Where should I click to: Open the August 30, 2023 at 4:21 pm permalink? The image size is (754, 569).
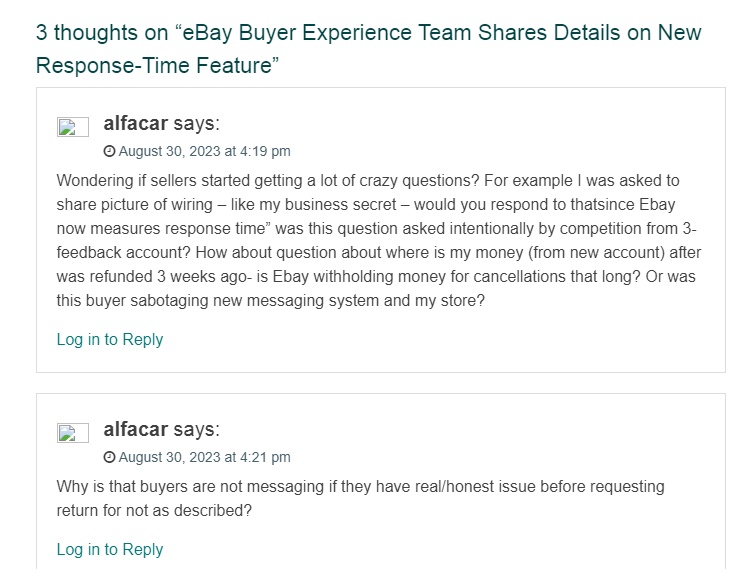[204, 457]
